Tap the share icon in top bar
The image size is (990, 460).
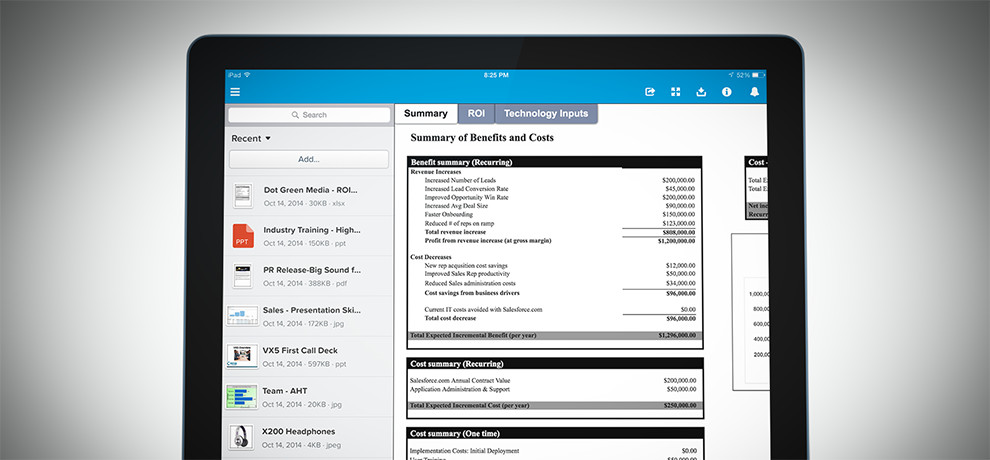pyautogui.click(x=650, y=92)
